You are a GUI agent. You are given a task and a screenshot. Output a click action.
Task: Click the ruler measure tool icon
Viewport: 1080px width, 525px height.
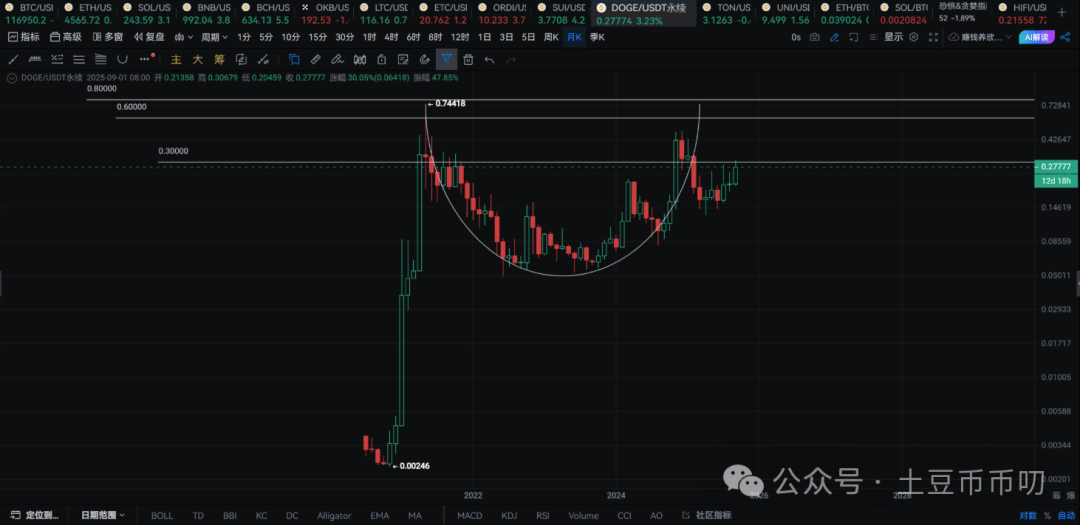click(316, 59)
